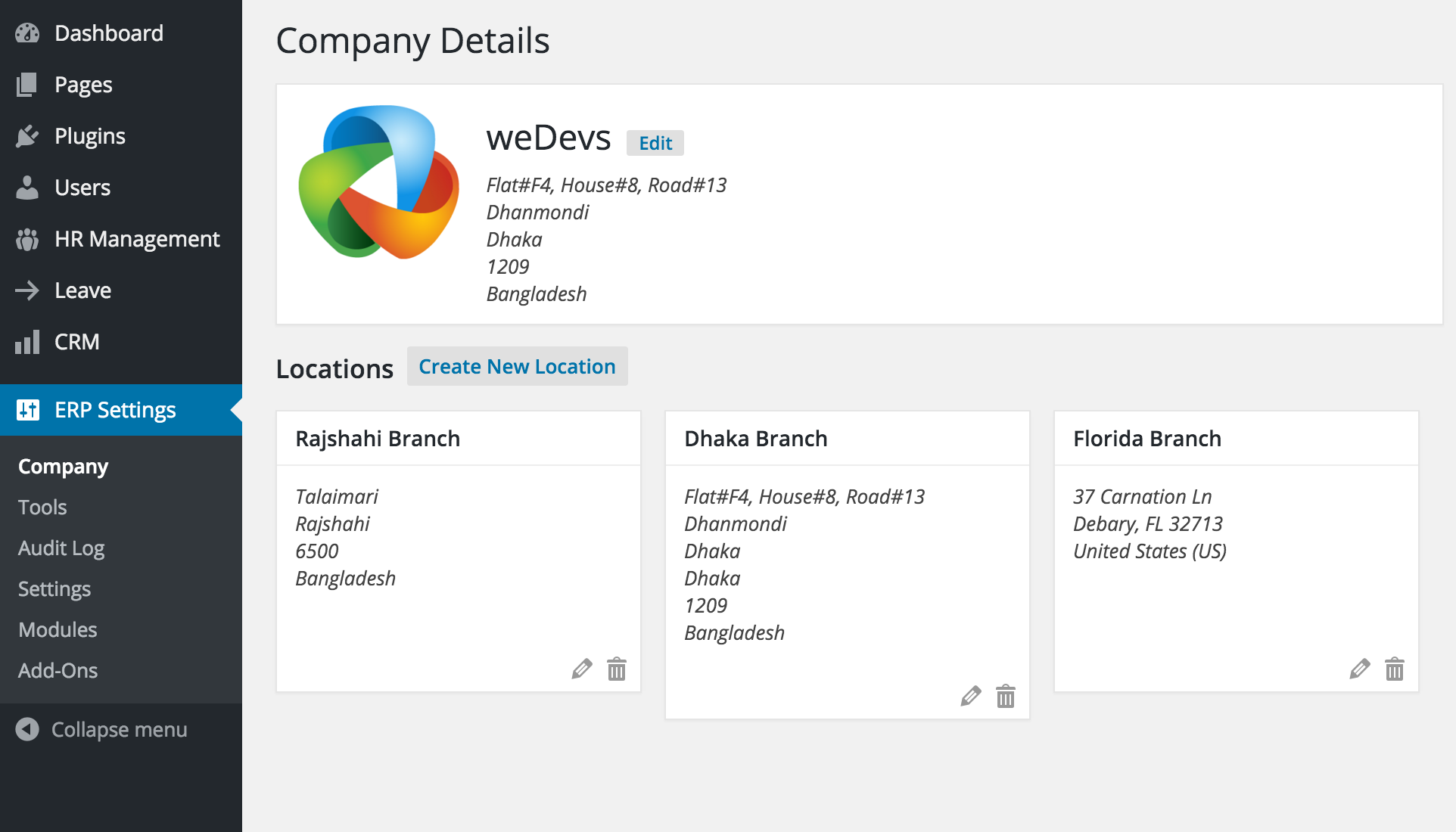Edit the Florida Branch with pencil icon
The image size is (1456, 832).
[x=1360, y=669]
